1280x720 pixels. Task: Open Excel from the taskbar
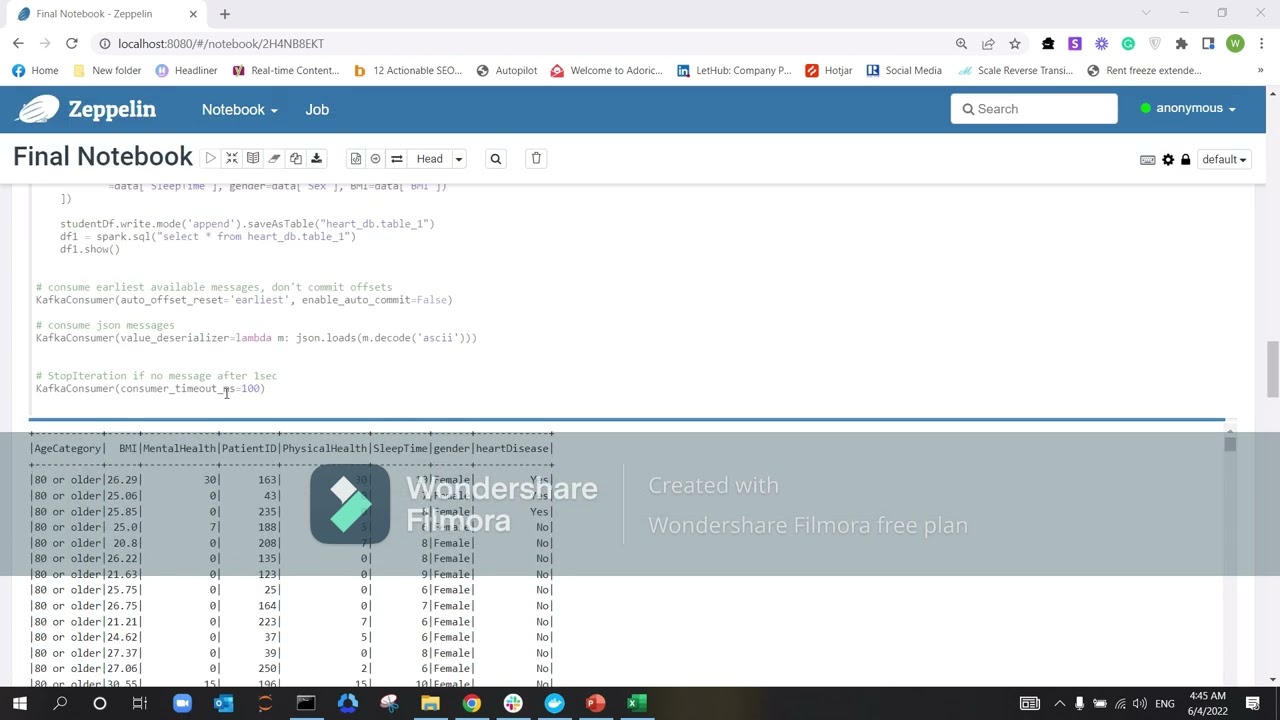[636, 703]
